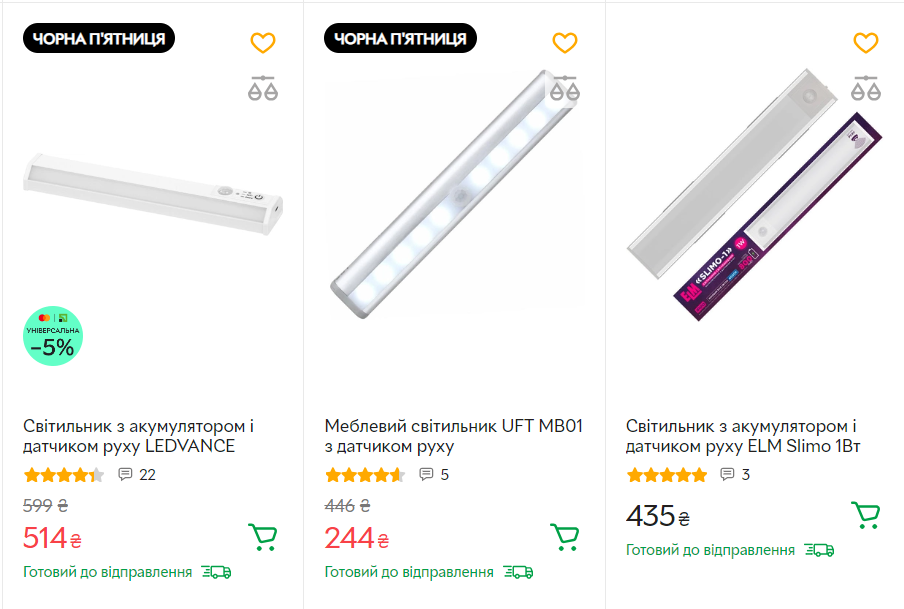Click the delivery truck icon under ELM Slimo price
The image size is (904, 609).
click(x=820, y=549)
